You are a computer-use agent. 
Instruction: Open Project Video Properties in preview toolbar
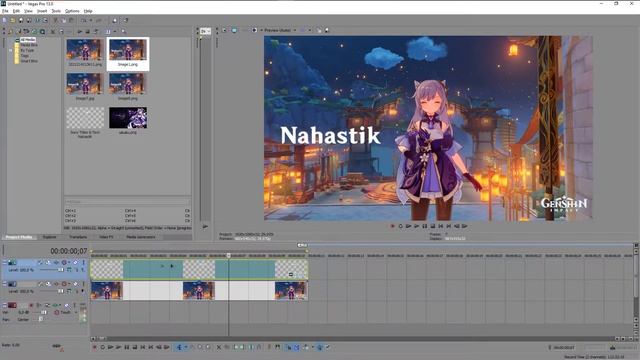coord(224,30)
